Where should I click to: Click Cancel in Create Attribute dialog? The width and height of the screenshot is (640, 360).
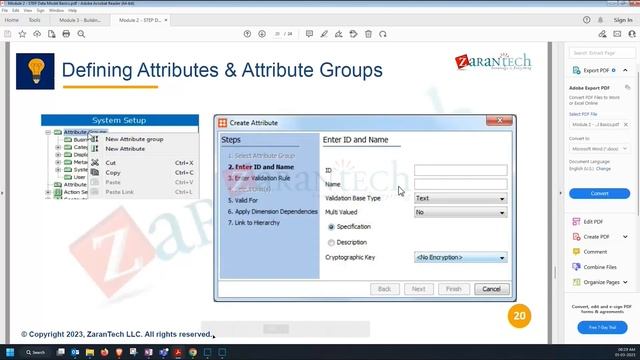point(491,289)
